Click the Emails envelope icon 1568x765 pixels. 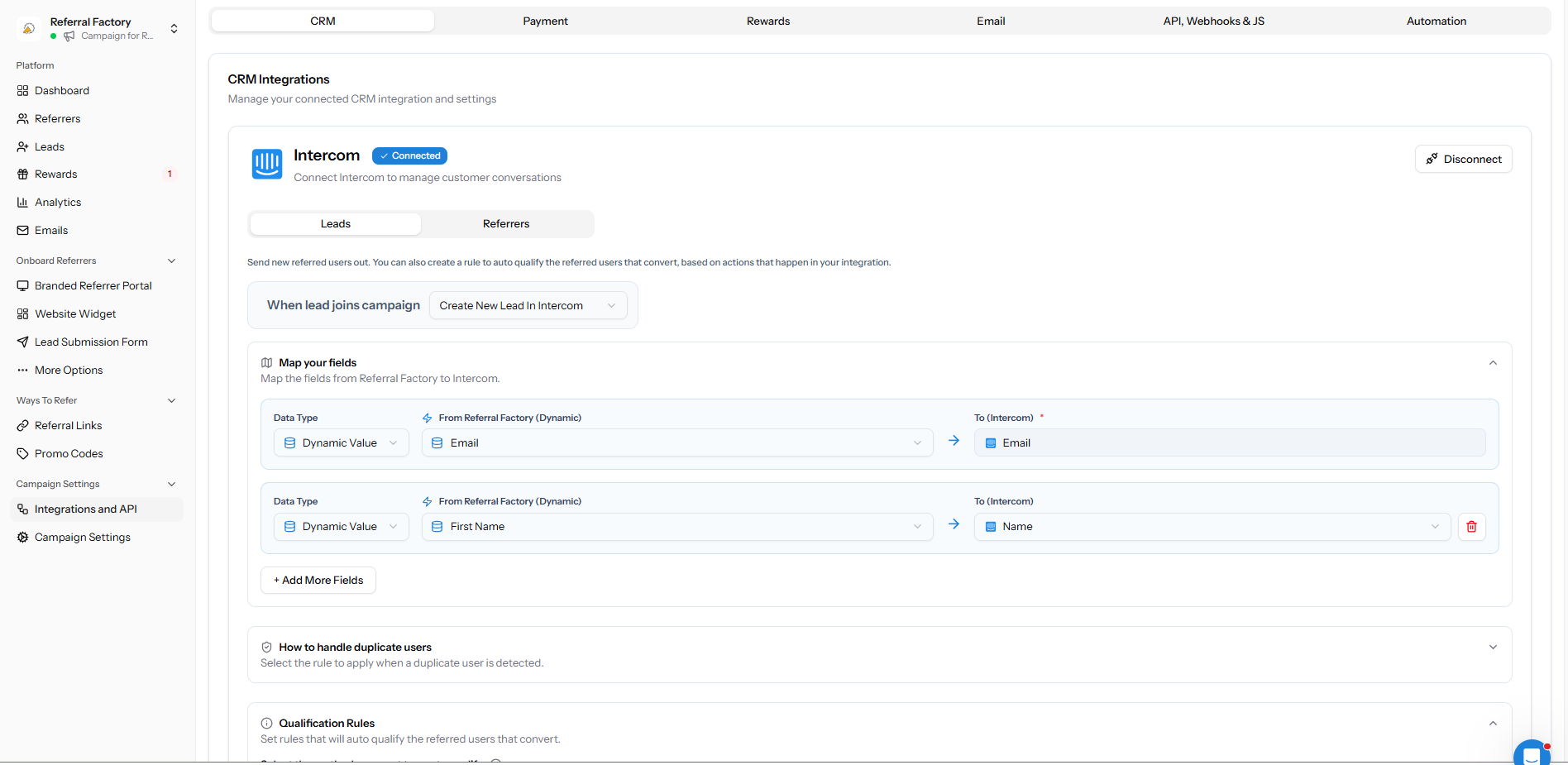pos(22,231)
